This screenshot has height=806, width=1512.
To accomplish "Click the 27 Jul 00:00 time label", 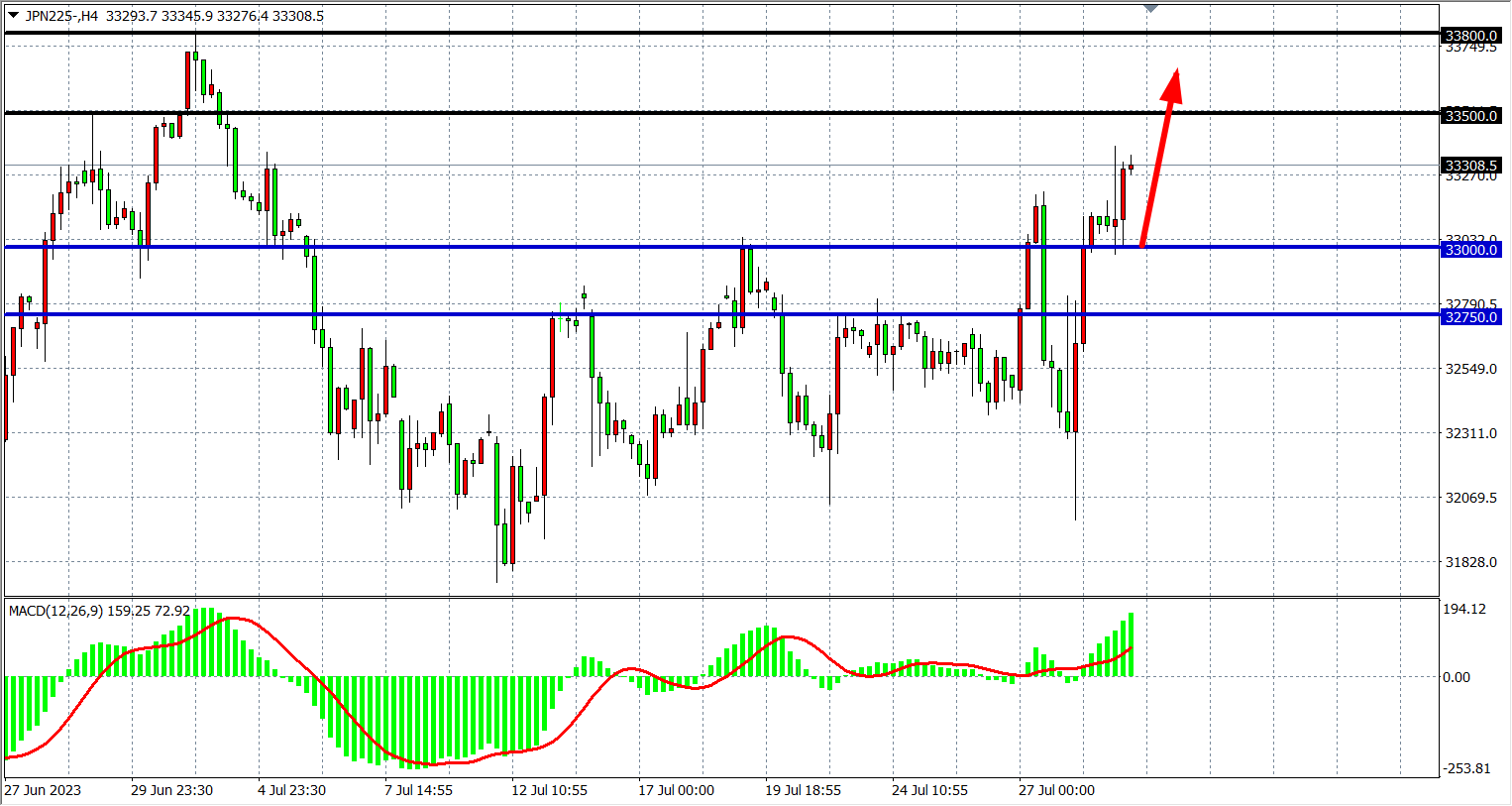I will pyautogui.click(x=1056, y=790).
